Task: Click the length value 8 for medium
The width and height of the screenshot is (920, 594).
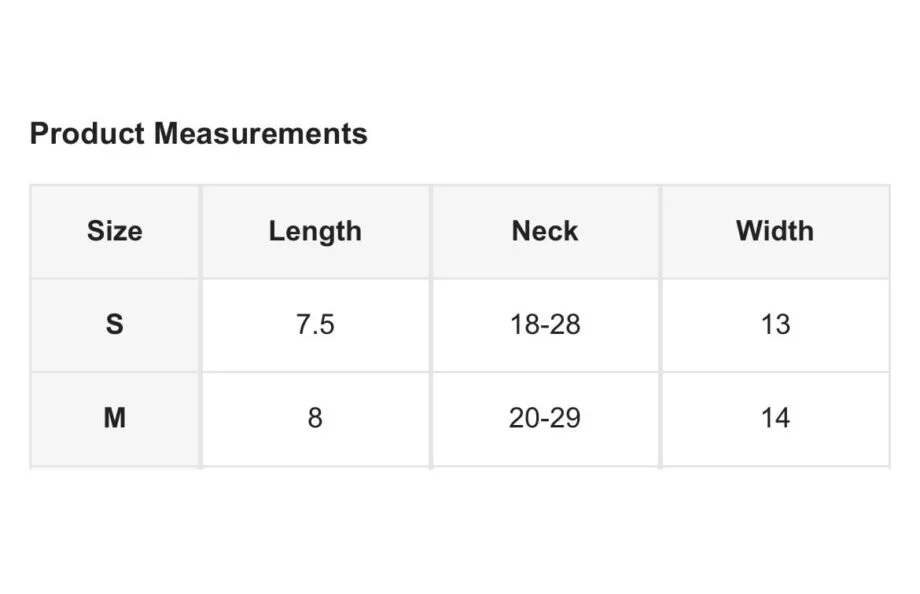Action: pyautogui.click(x=315, y=418)
